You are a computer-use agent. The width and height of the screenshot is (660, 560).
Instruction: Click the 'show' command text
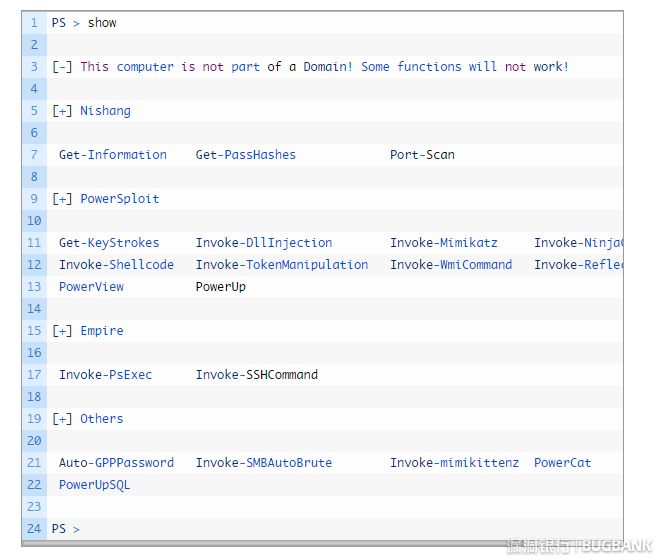click(102, 23)
